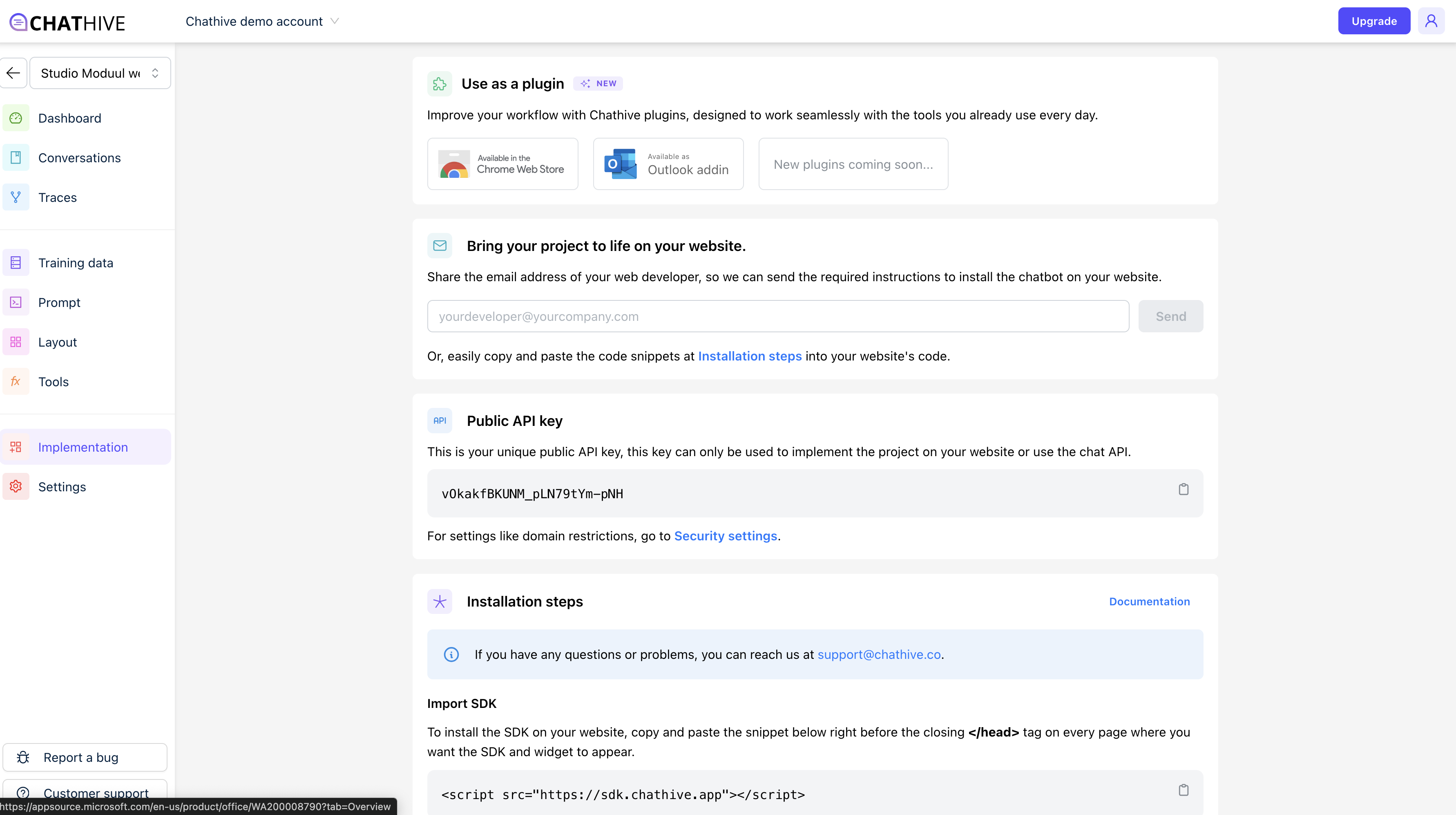Viewport: 1456px width, 815px height.
Task: Click the developer email input field
Action: [778, 316]
